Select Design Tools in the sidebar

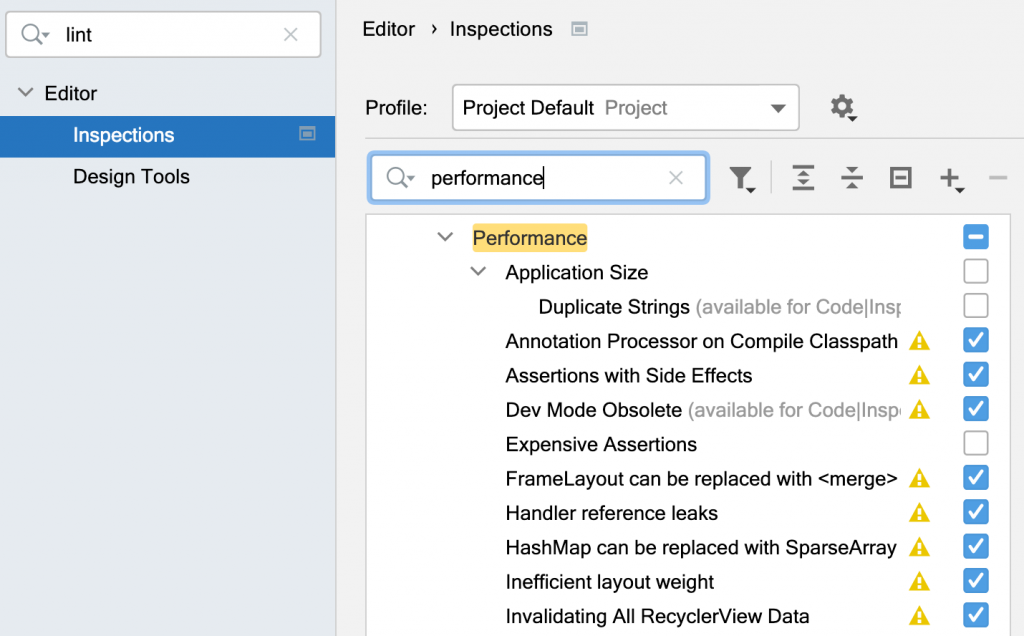click(131, 177)
